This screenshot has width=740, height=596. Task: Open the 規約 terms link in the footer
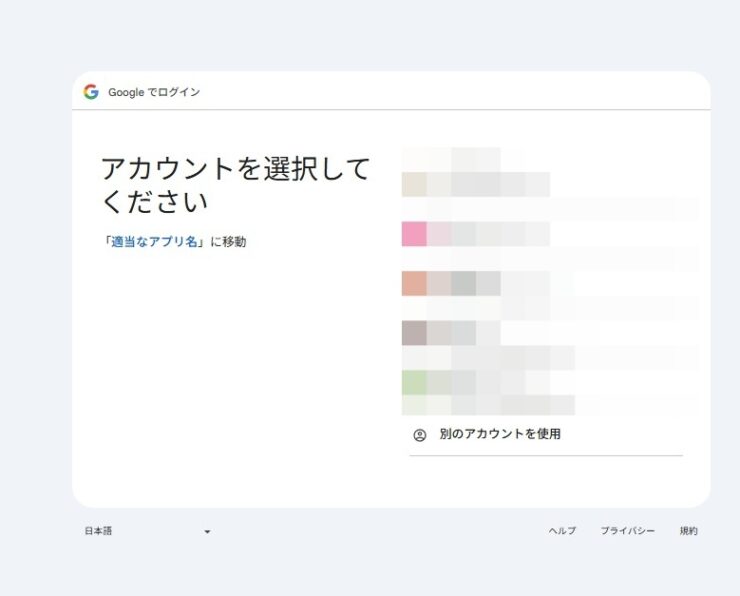pyautogui.click(x=688, y=531)
